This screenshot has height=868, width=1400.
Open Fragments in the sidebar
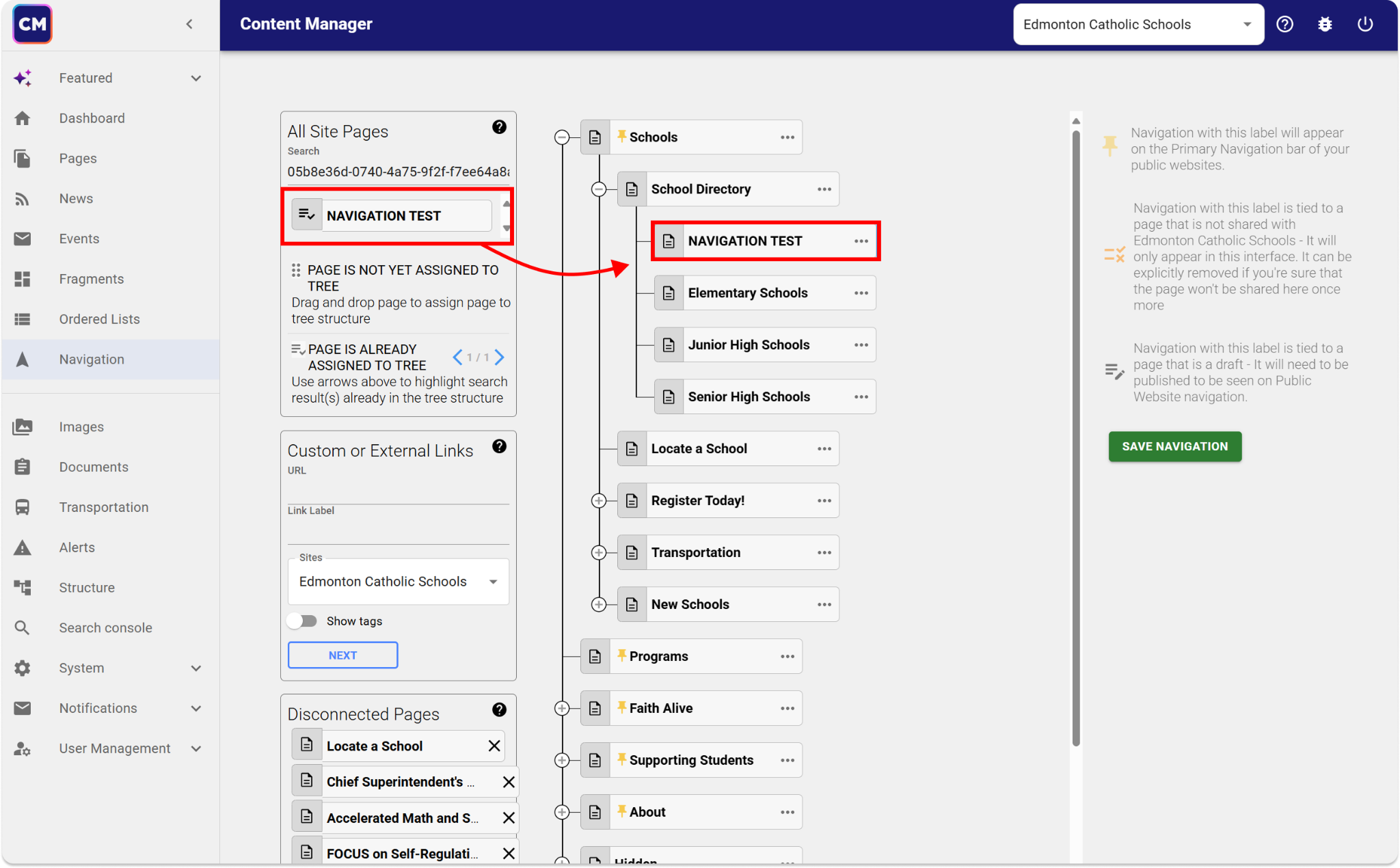(91, 279)
